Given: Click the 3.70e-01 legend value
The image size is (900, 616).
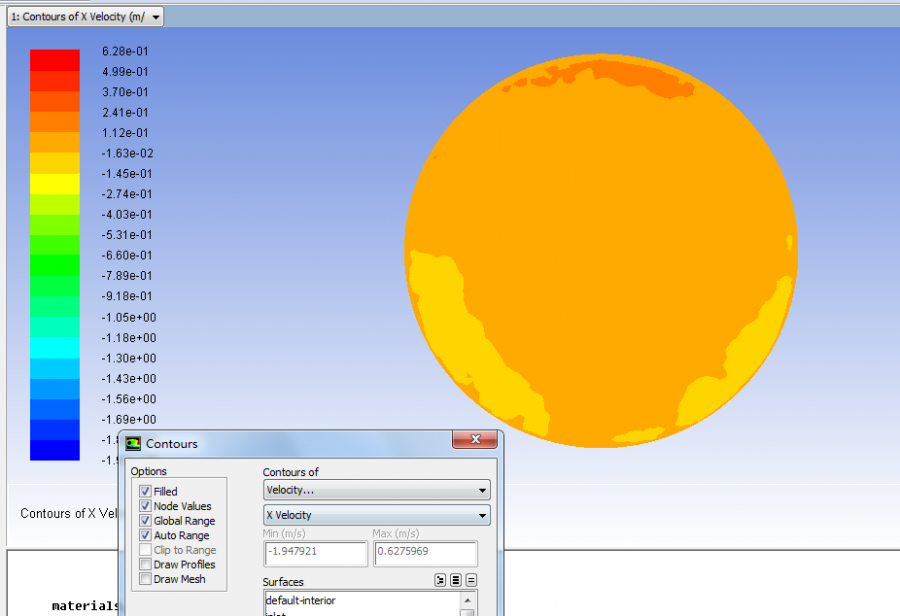Looking at the screenshot, I should [125, 92].
